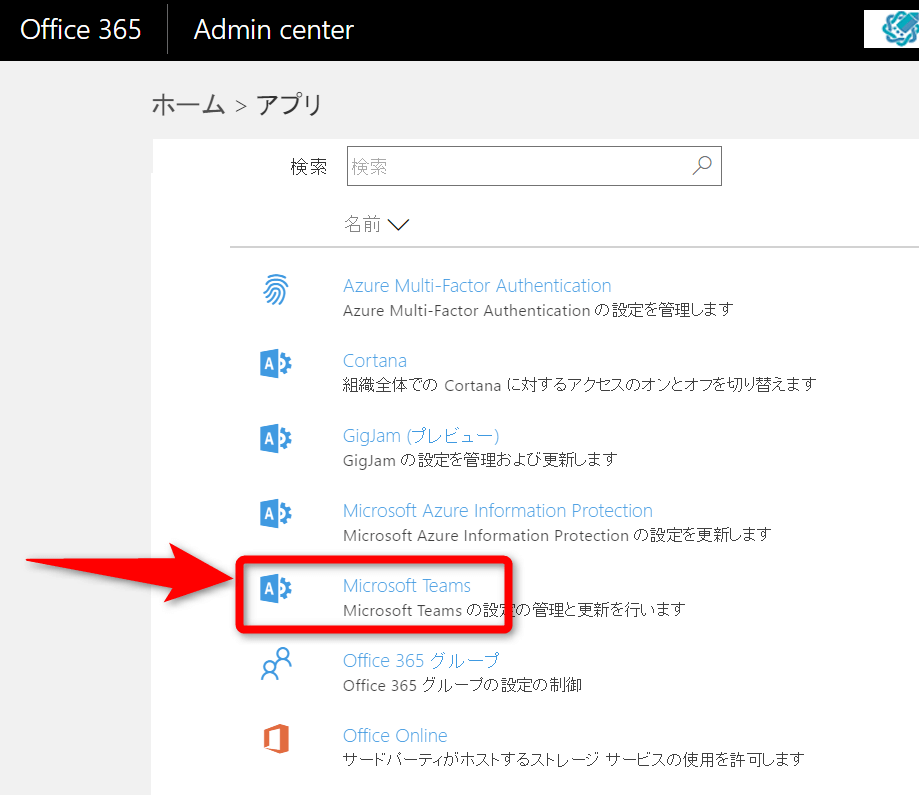Click the Cortana app settings icon
Image resolution: width=919 pixels, height=795 pixels.
click(x=275, y=364)
